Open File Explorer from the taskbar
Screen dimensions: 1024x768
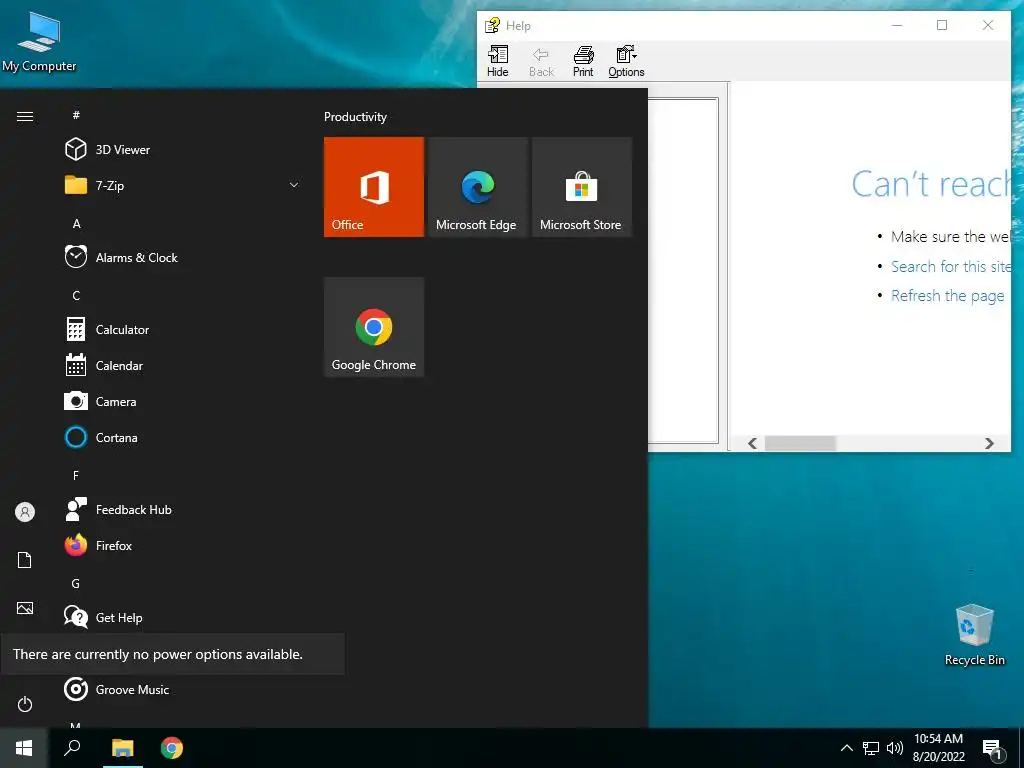tap(123, 748)
